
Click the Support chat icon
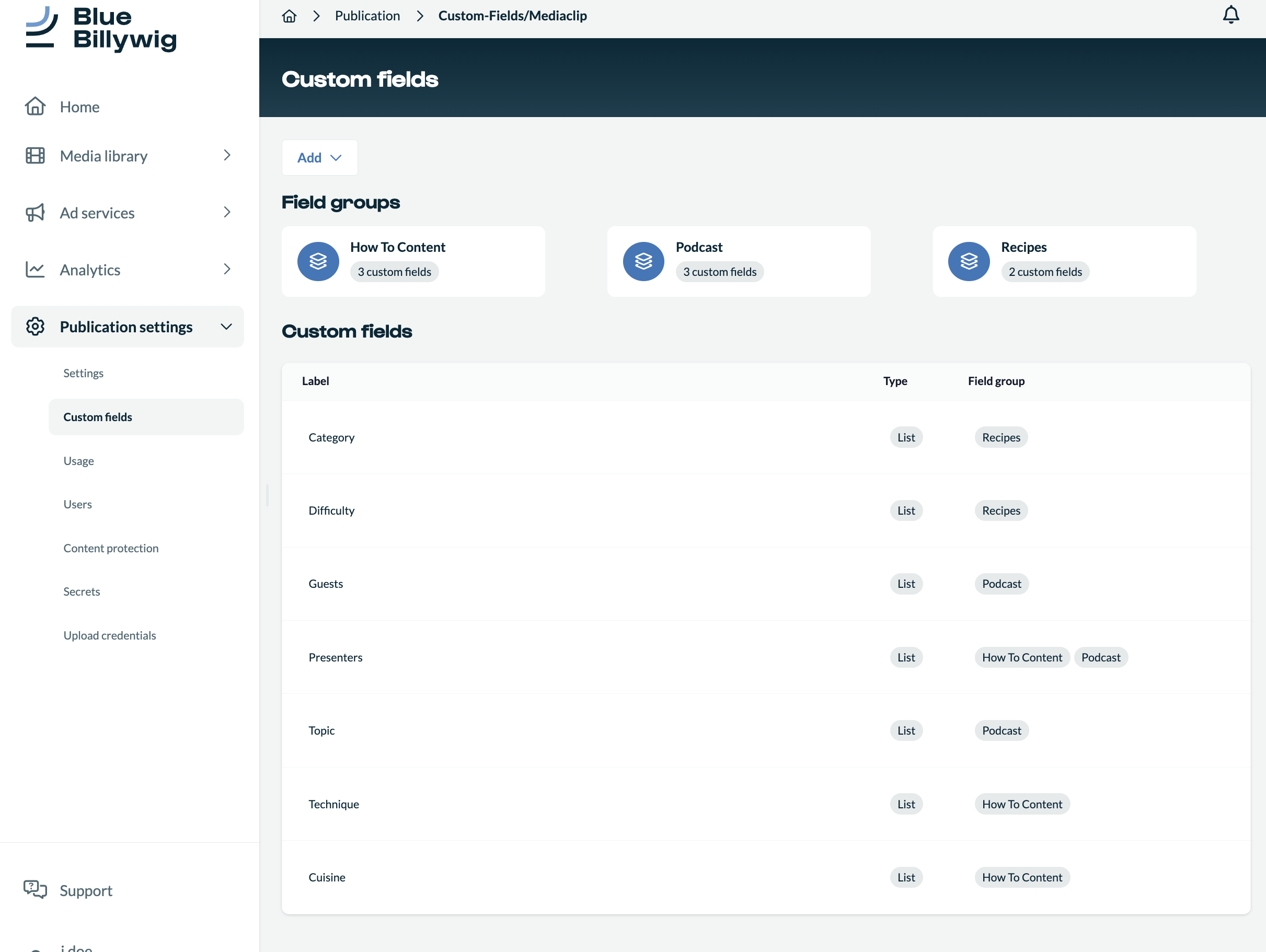(35, 890)
